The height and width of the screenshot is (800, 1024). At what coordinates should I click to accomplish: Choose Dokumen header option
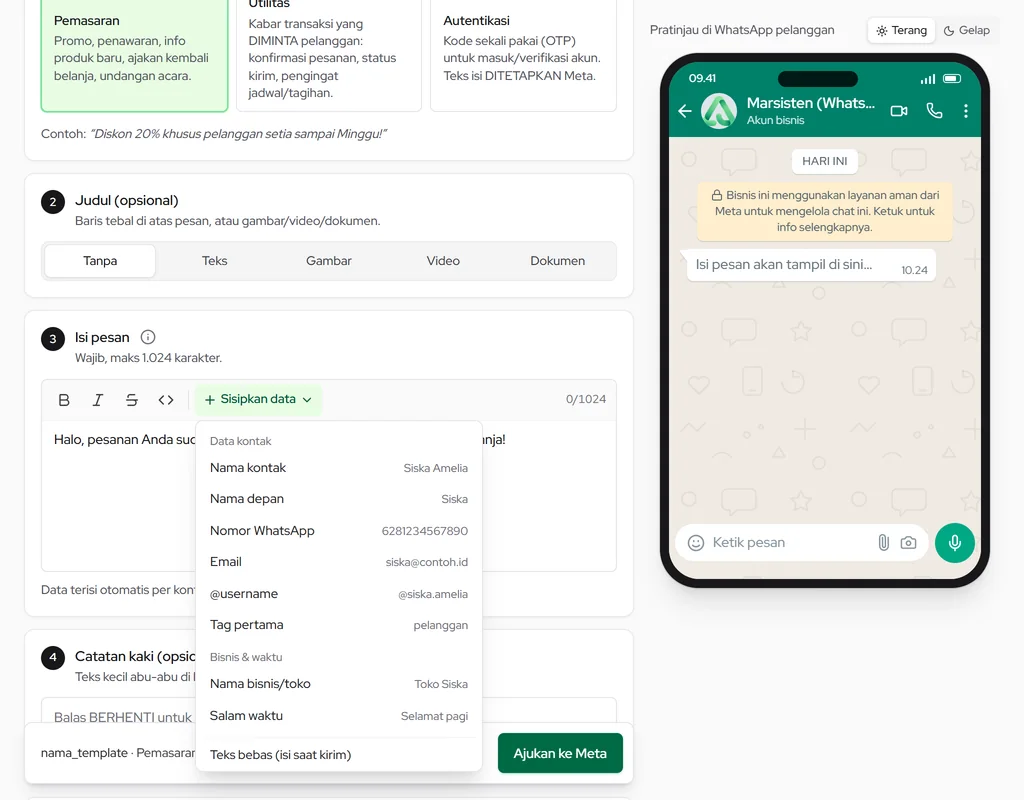[557, 261]
